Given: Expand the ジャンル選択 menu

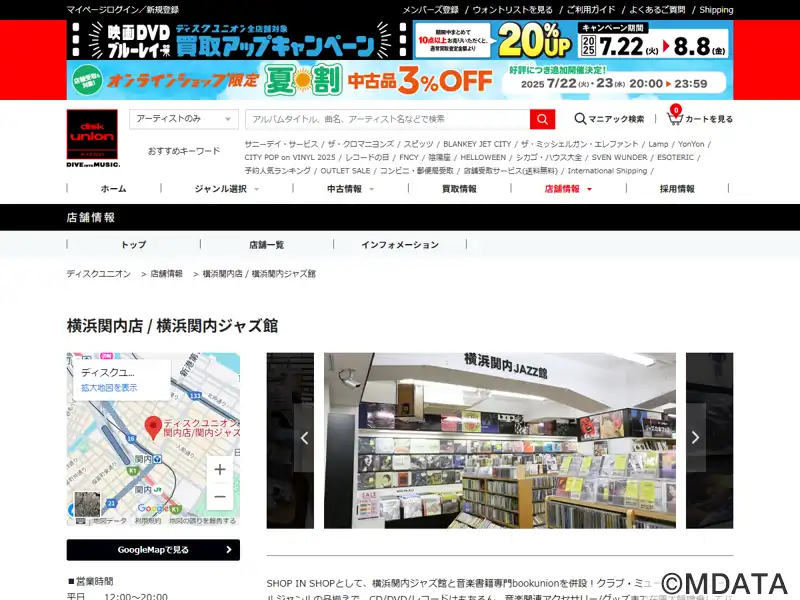Looking at the screenshot, I should coord(227,189).
